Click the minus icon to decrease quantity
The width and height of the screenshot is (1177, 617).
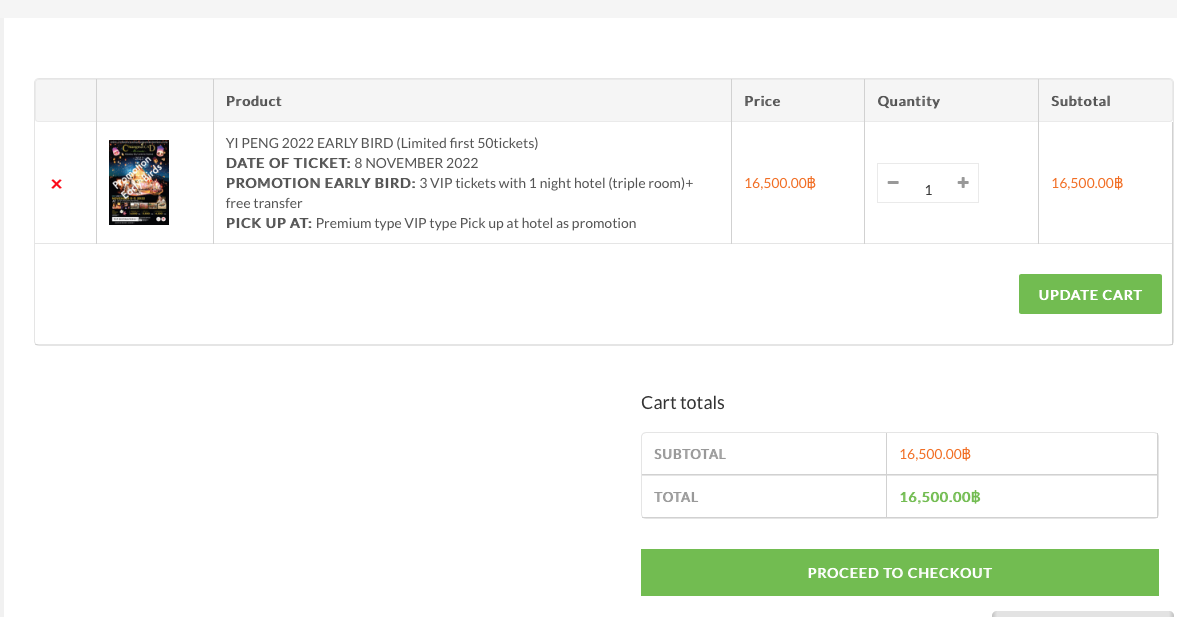[893, 183]
